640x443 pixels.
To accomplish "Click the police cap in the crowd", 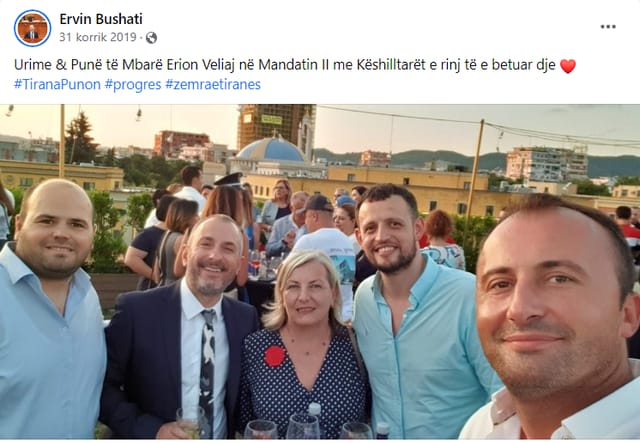I will [229, 180].
